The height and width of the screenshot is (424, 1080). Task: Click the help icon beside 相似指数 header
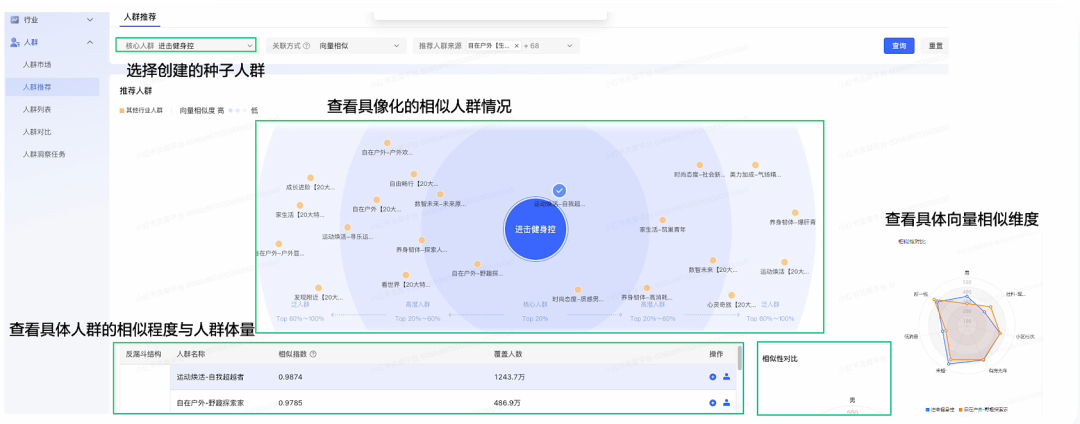click(314, 354)
